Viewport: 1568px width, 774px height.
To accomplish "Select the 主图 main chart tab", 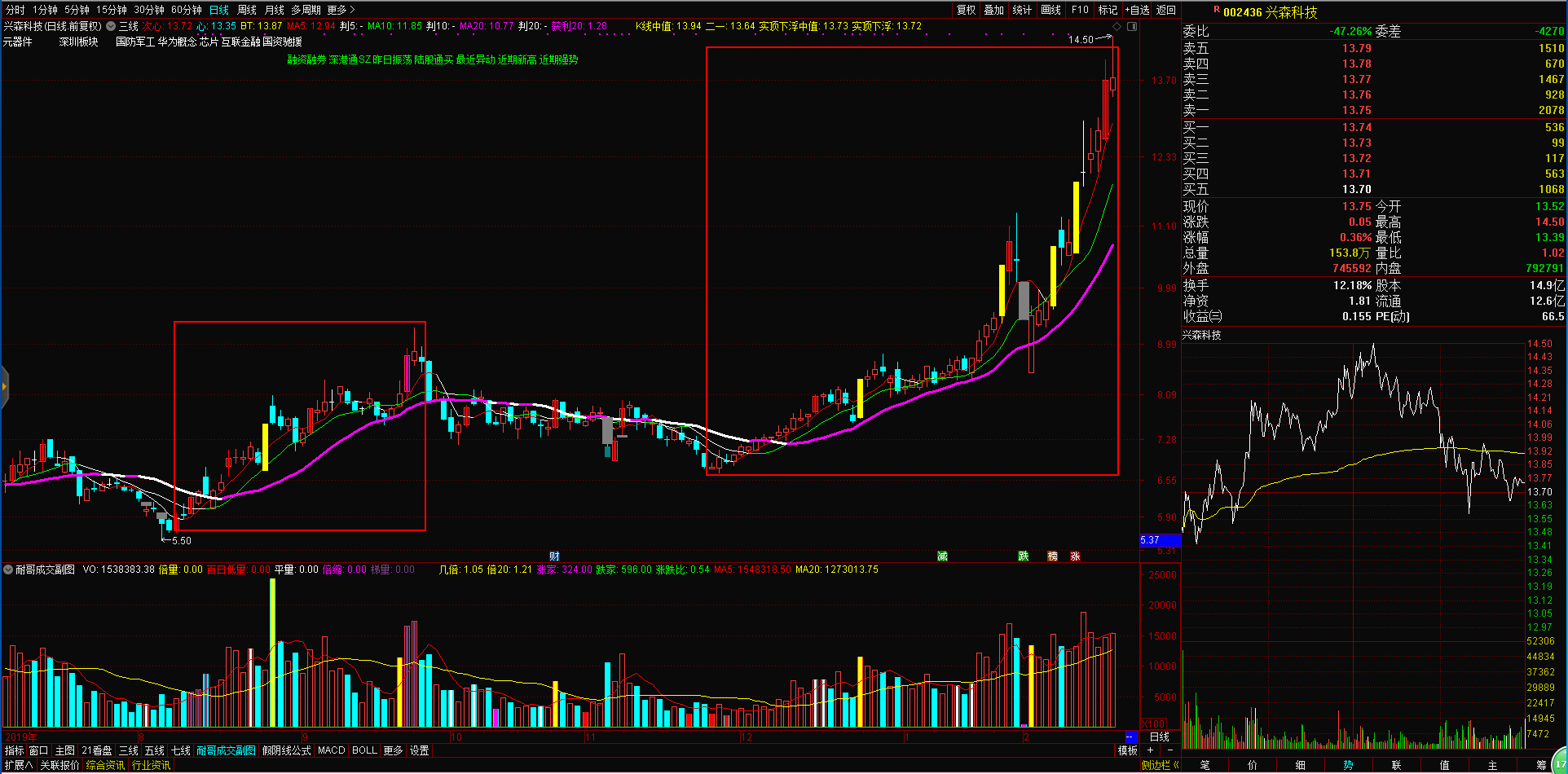I will point(64,750).
